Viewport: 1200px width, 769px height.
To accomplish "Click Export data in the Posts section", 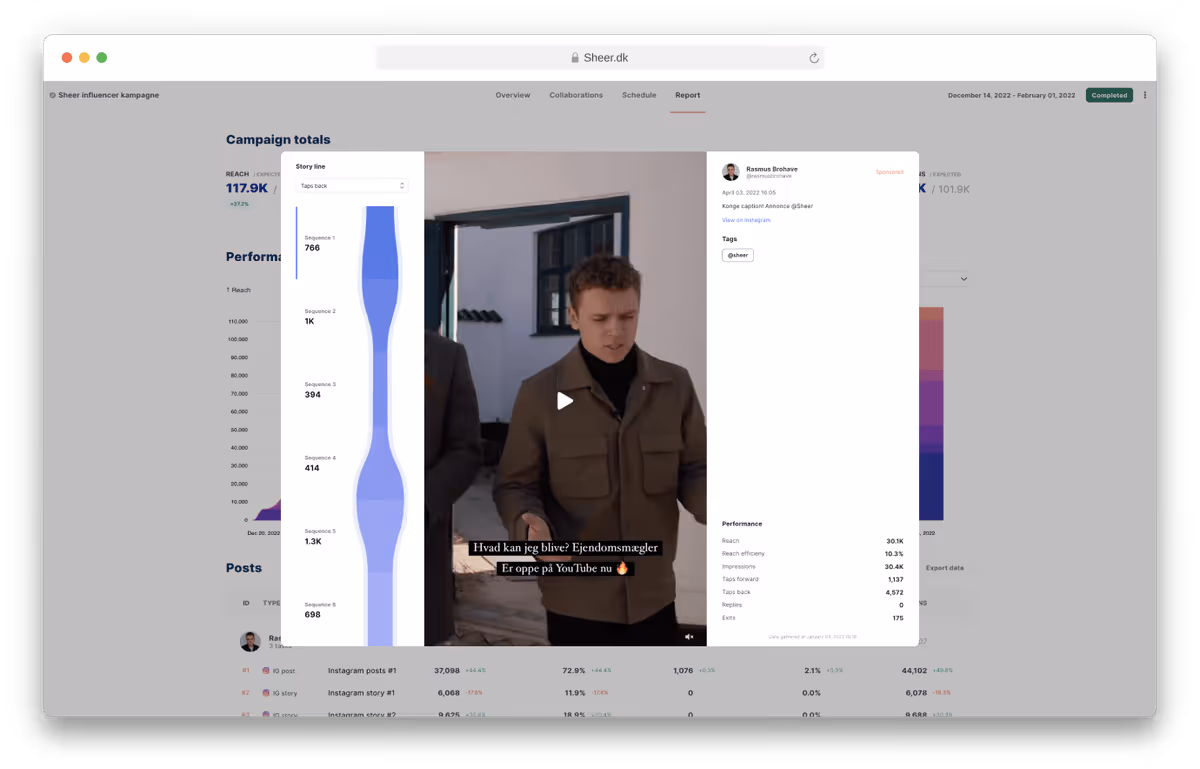I will 945,568.
